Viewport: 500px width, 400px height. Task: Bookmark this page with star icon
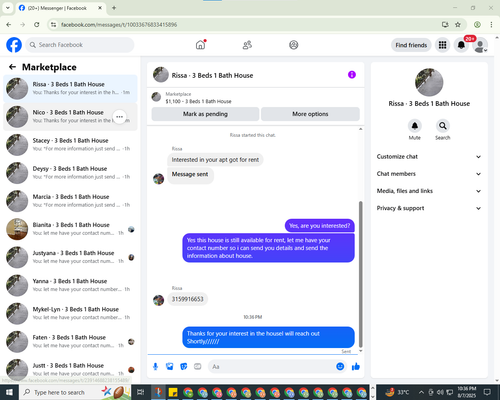[x=458, y=25]
